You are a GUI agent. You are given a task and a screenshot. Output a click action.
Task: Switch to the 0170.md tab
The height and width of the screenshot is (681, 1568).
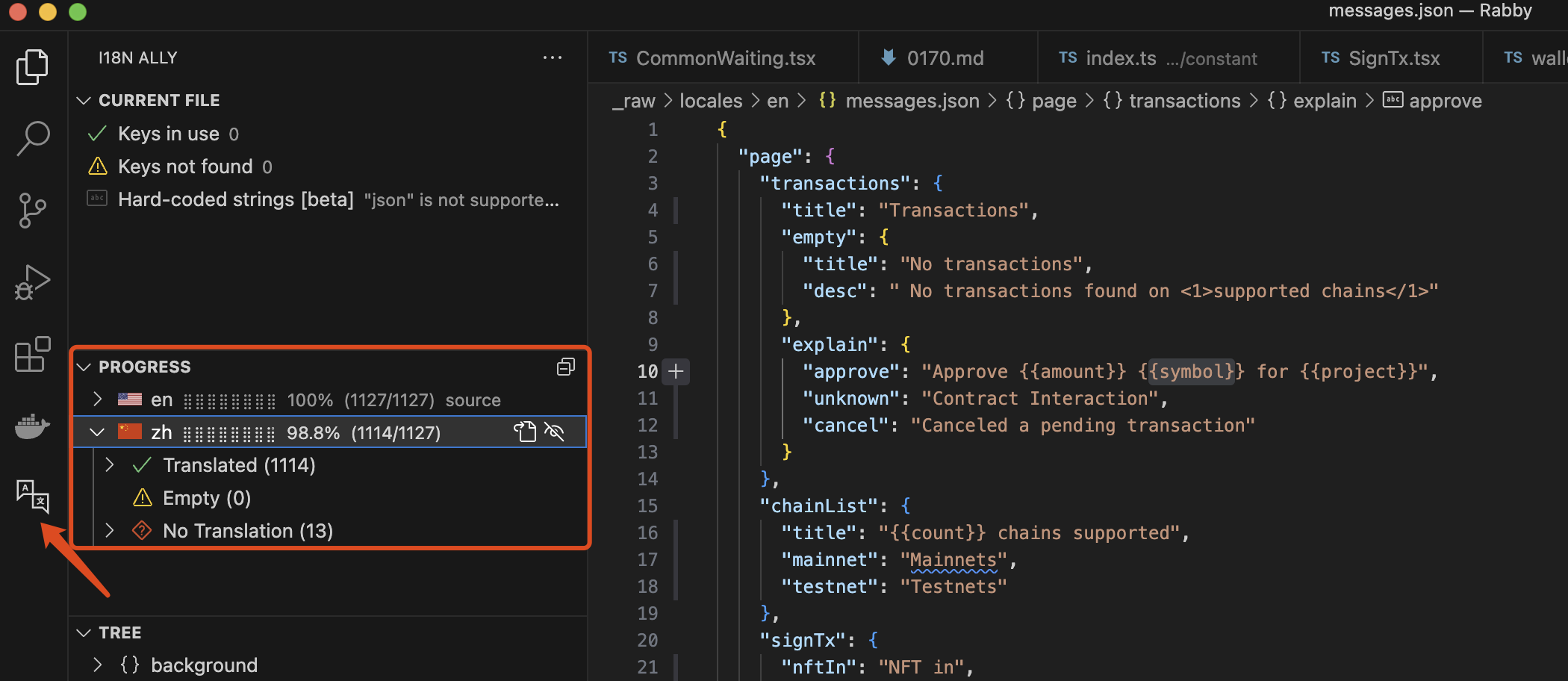[x=947, y=57]
